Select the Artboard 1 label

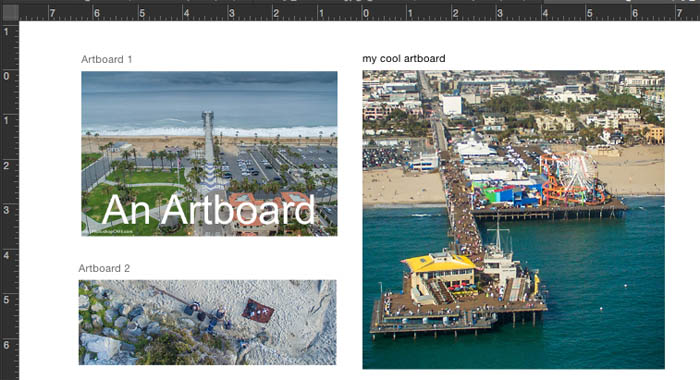pyautogui.click(x=107, y=59)
